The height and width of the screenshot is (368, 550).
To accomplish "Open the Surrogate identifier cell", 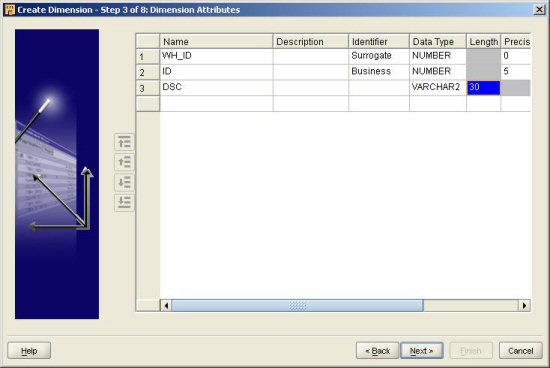I will (x=379, y=56).
